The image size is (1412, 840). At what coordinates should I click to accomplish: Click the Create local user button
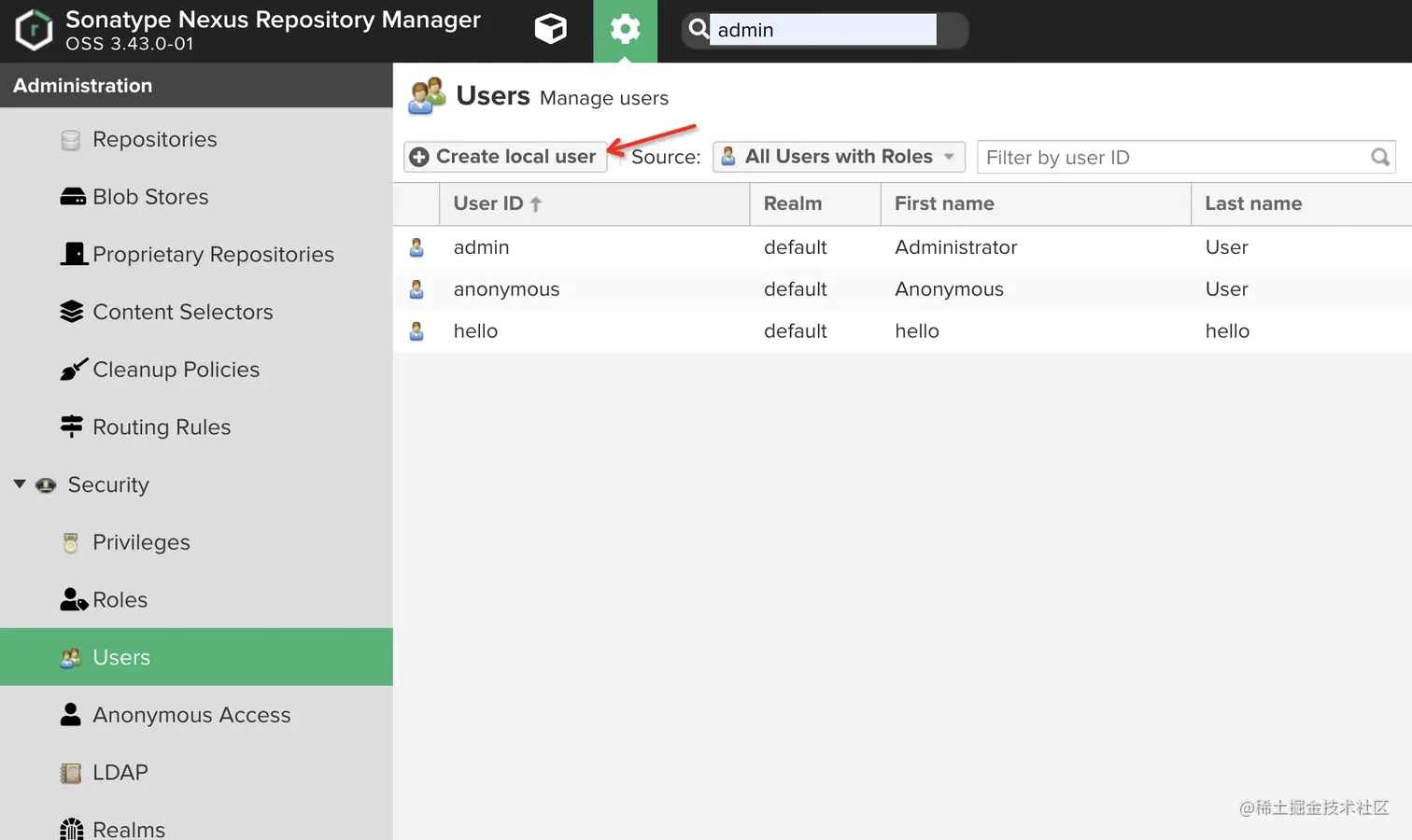tap(505, 157)
